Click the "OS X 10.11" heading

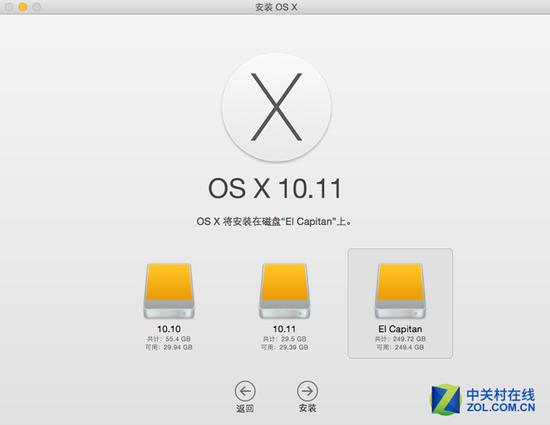[x=275, y=188]
